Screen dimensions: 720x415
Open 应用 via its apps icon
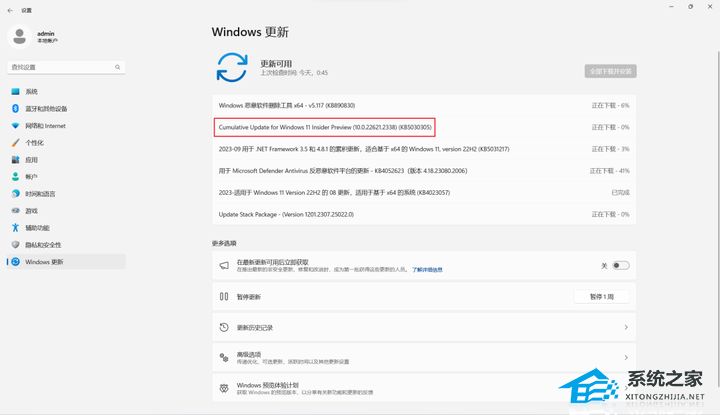[15, 160]
